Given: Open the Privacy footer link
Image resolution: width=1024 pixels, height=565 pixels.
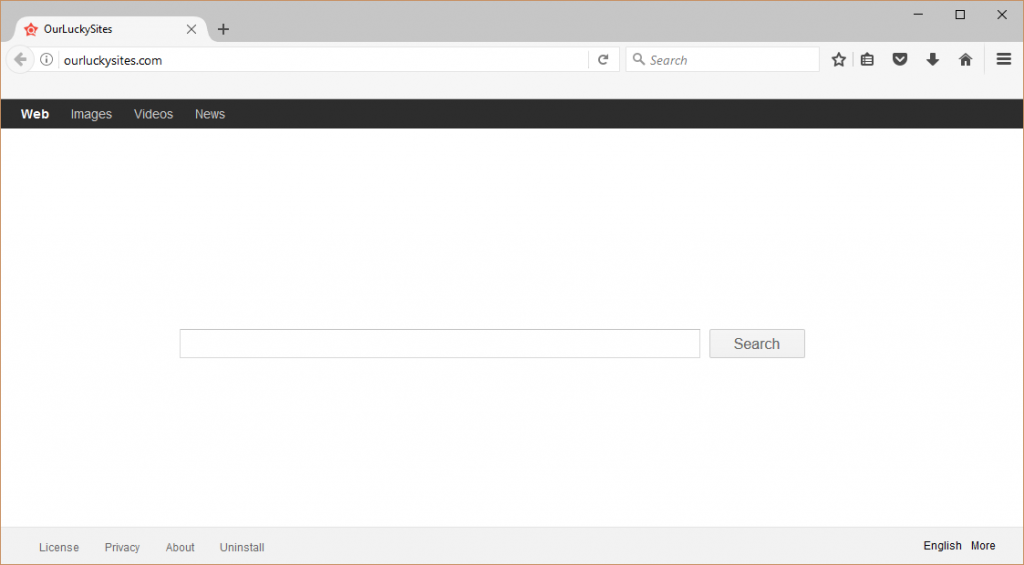Looking at the screenshot, I should 122,547.
